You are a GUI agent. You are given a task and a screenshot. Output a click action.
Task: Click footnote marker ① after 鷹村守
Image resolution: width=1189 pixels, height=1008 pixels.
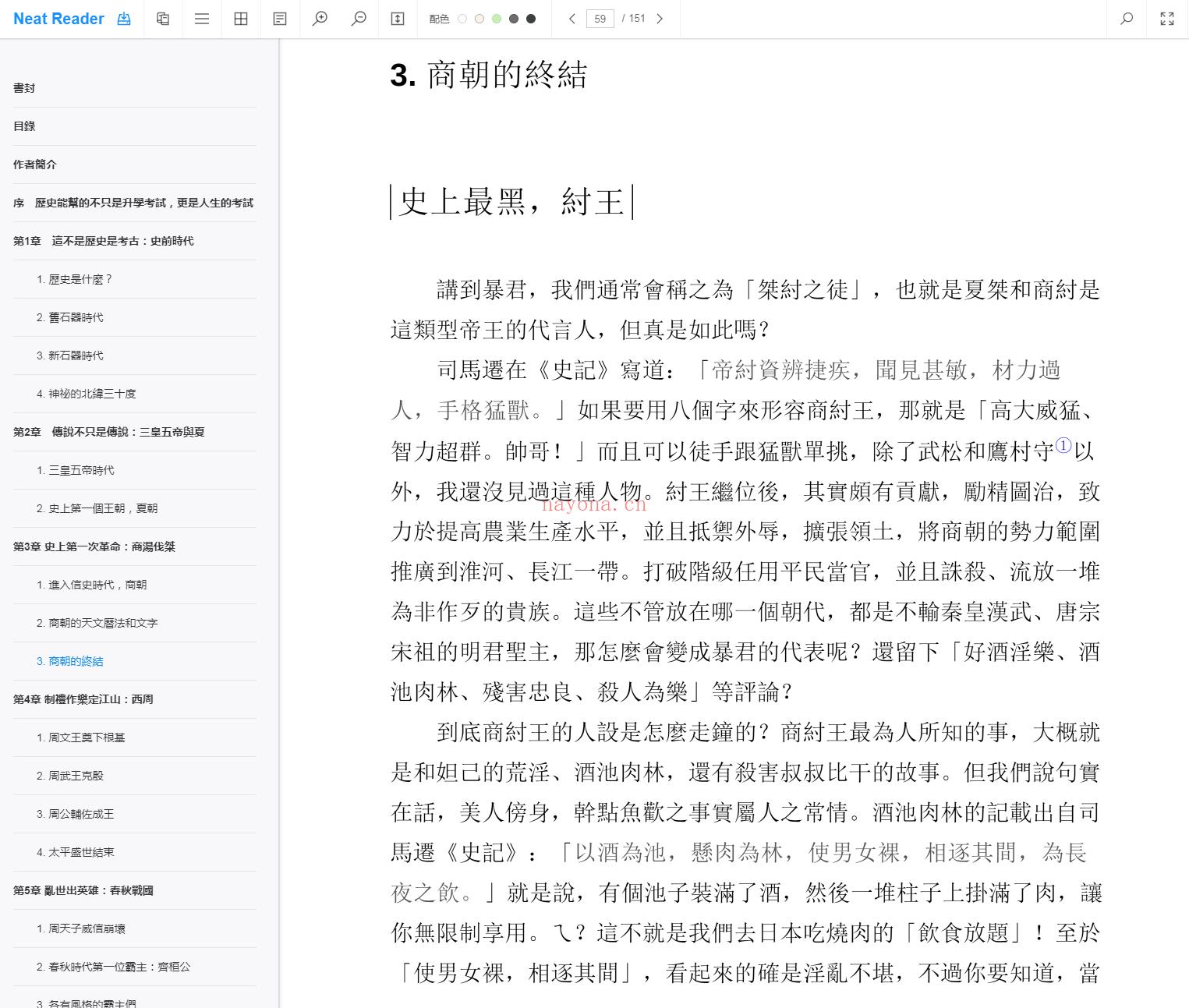(x=1063, y=446)
